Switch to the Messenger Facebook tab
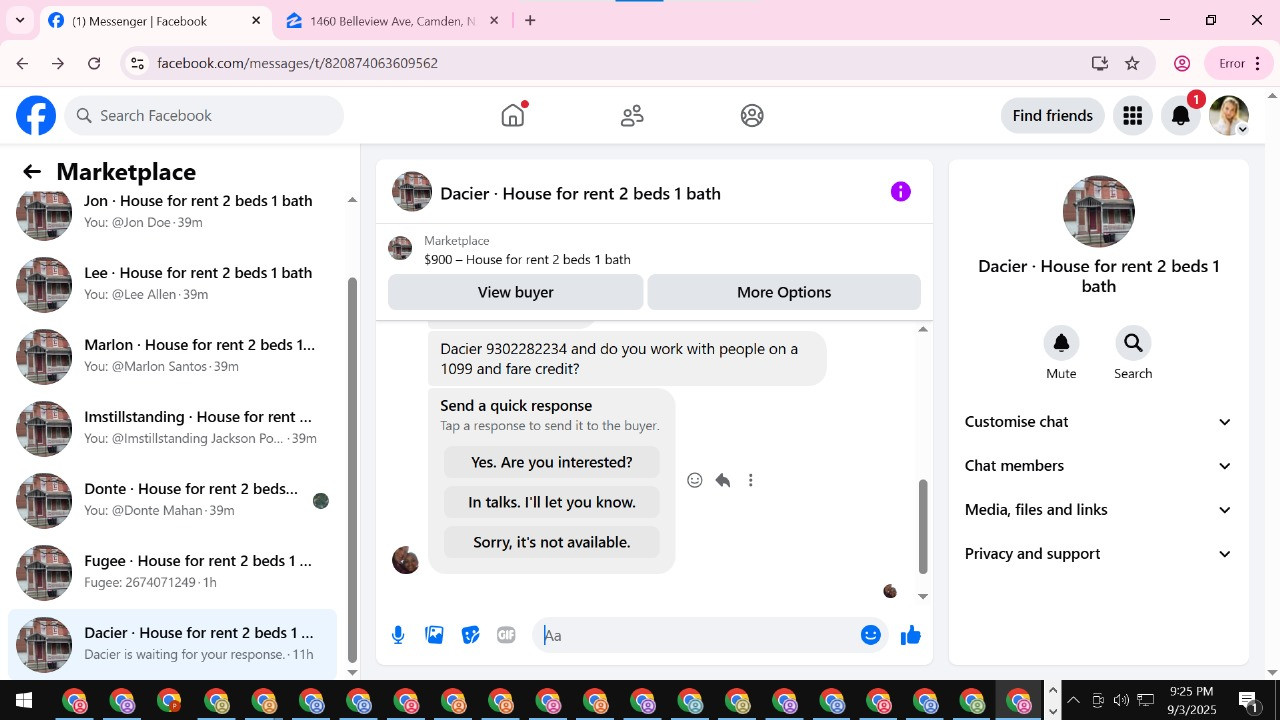This screenshot has height=720, width=1280. [155, 21]
